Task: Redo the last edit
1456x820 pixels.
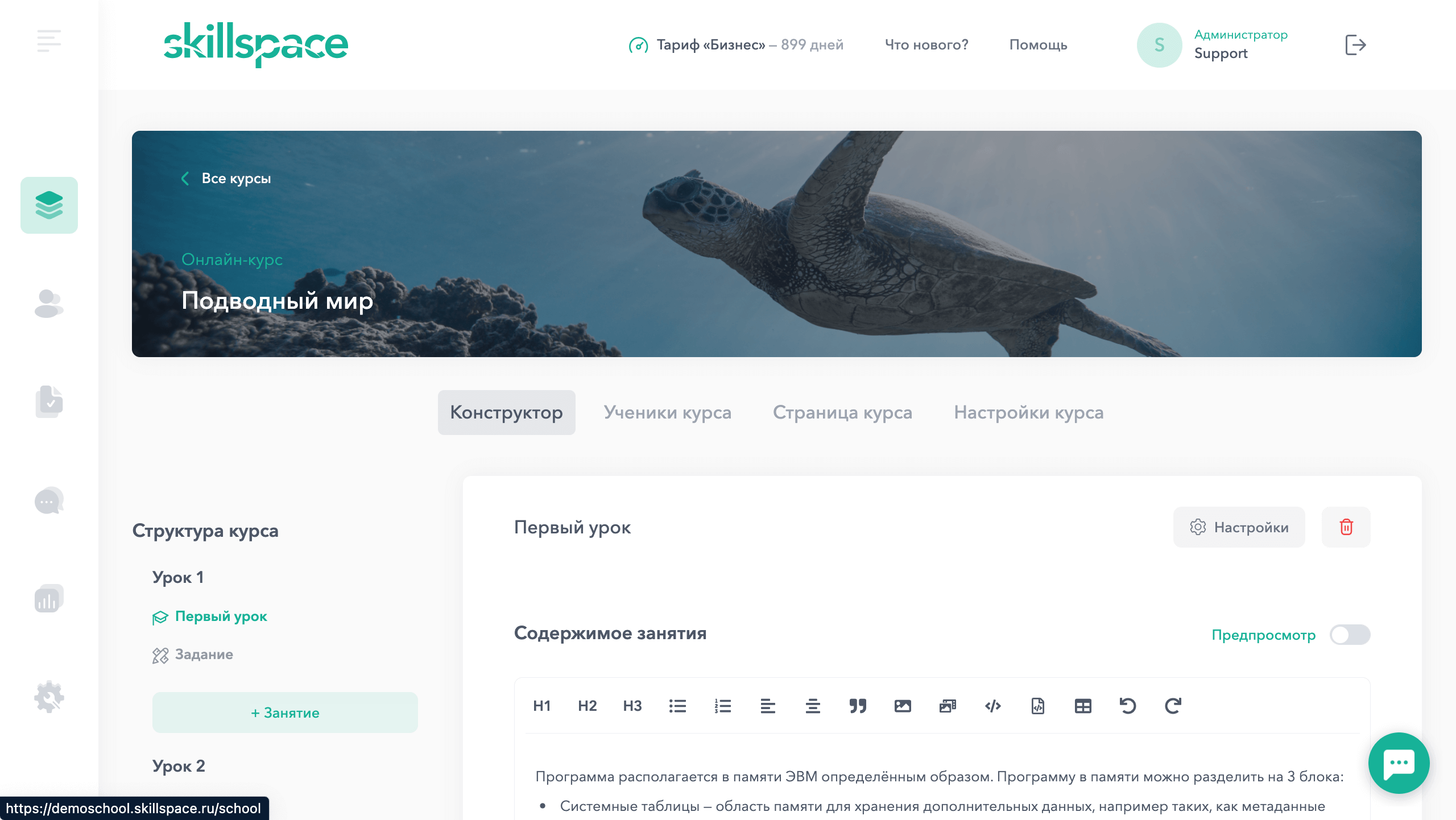Action: (1173, 706)
